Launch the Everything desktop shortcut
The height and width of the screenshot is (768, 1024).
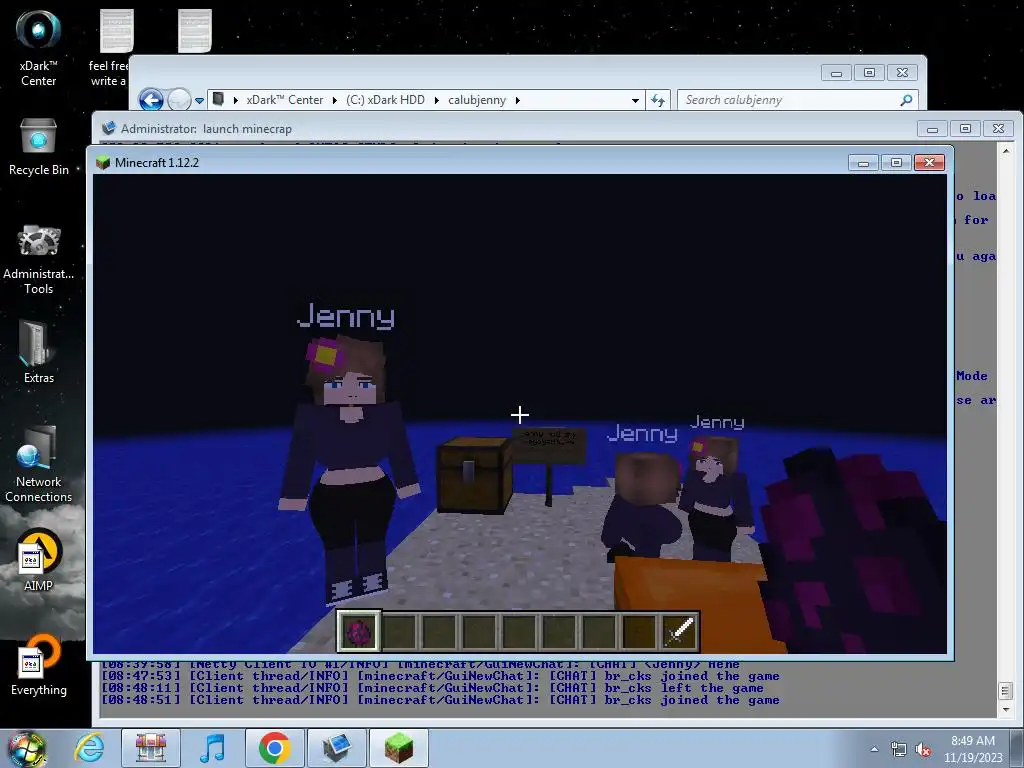[39, 665]
